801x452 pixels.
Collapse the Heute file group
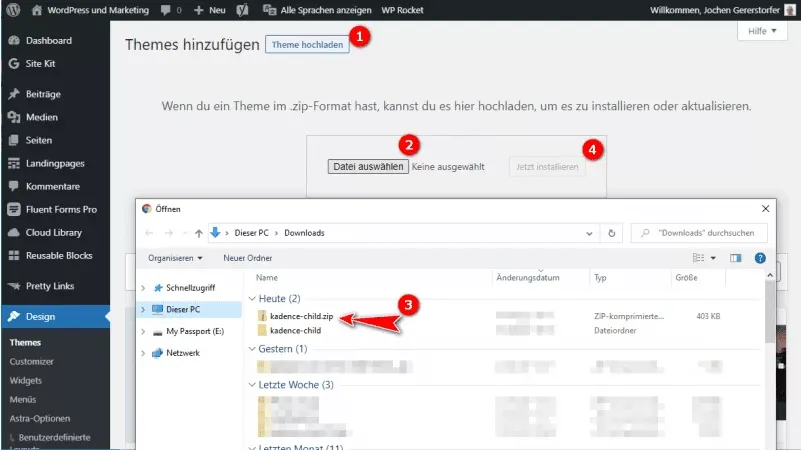pyautogui.click(x=252, y=298)
